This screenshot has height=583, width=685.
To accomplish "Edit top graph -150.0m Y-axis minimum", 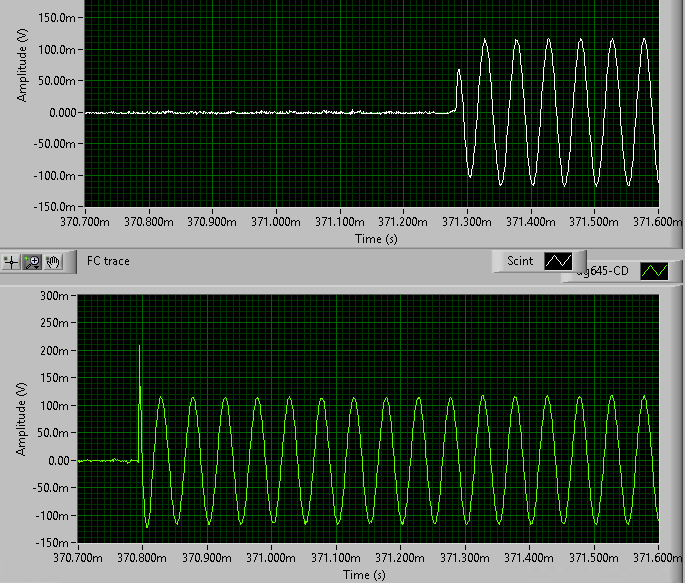I will pos(54,207).
